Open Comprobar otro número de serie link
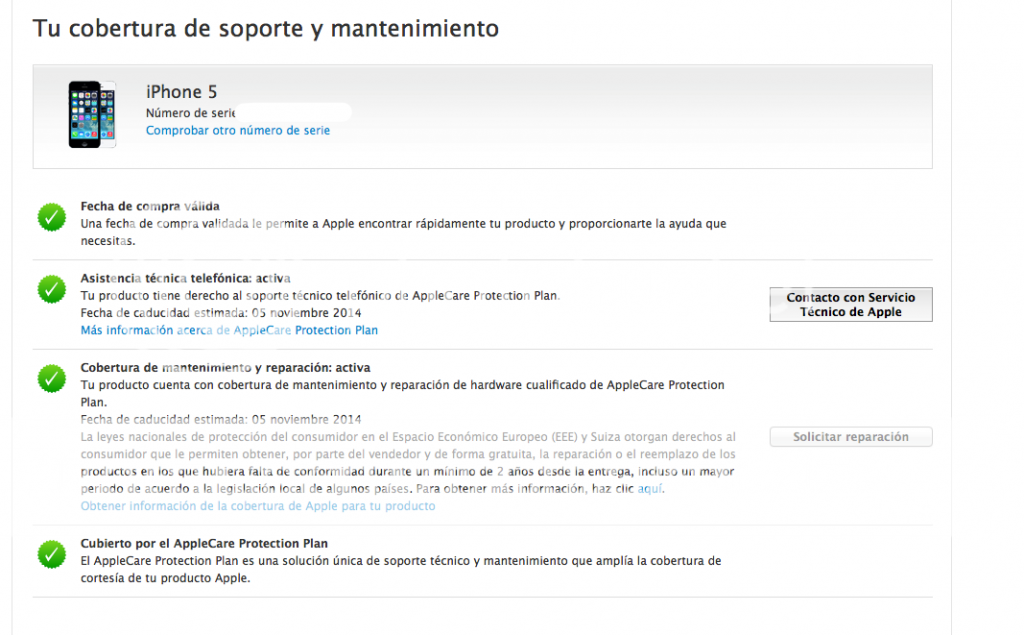1024x635 pixels. [238, 131]
